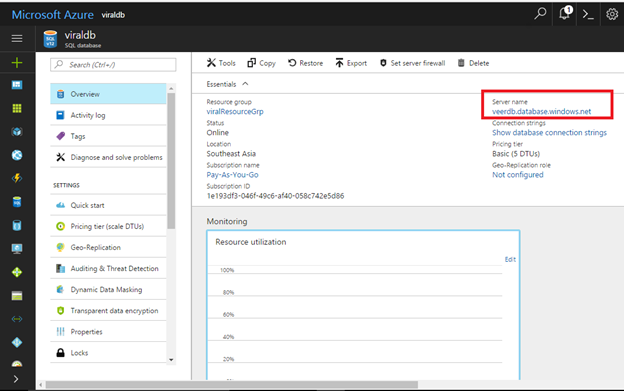Open All resources grid icon in sidebar
The height and width of the screenshot is (391, 624).
coord(17,108)
